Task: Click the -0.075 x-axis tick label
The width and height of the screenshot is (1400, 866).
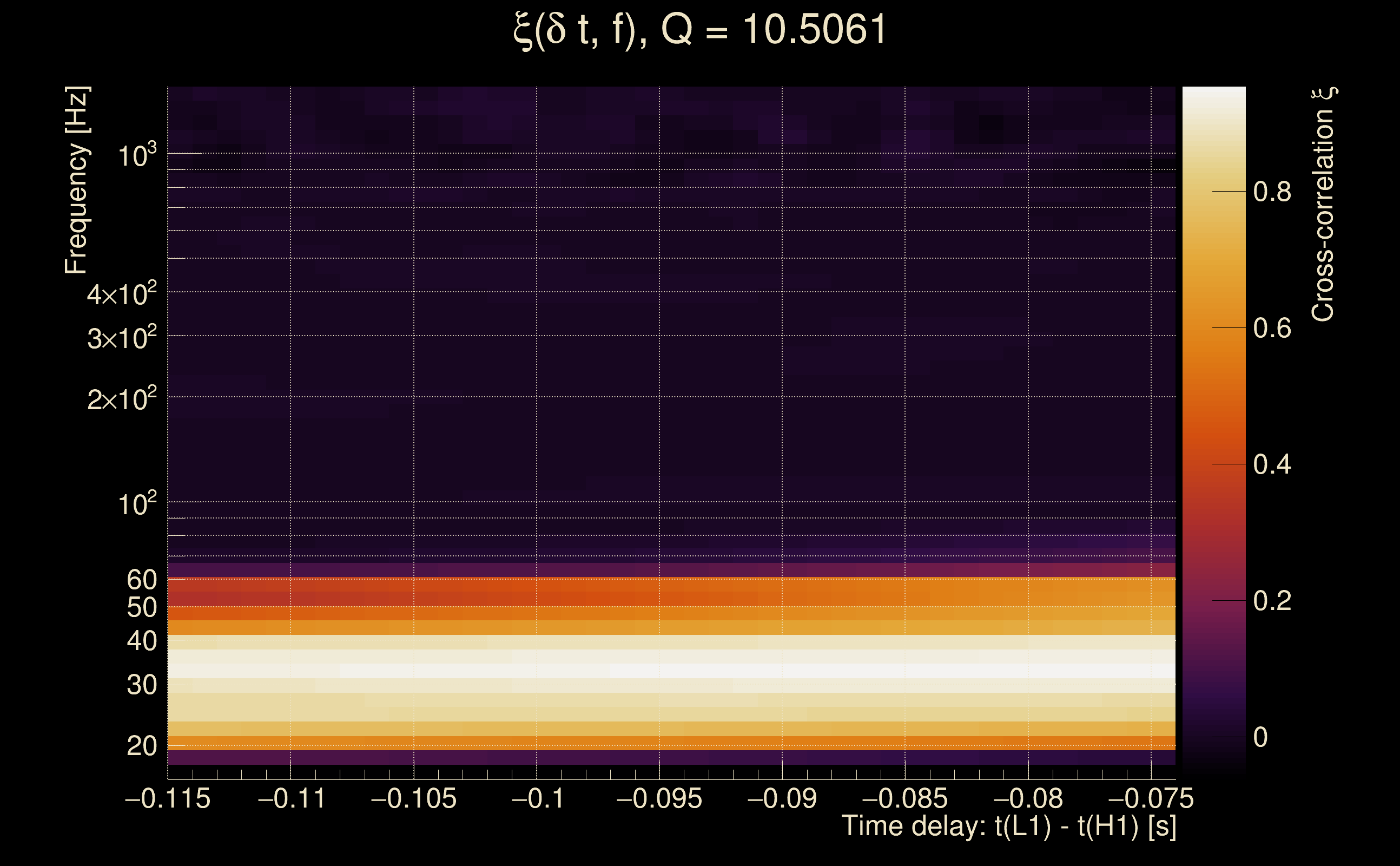Action: (1151, 799)
